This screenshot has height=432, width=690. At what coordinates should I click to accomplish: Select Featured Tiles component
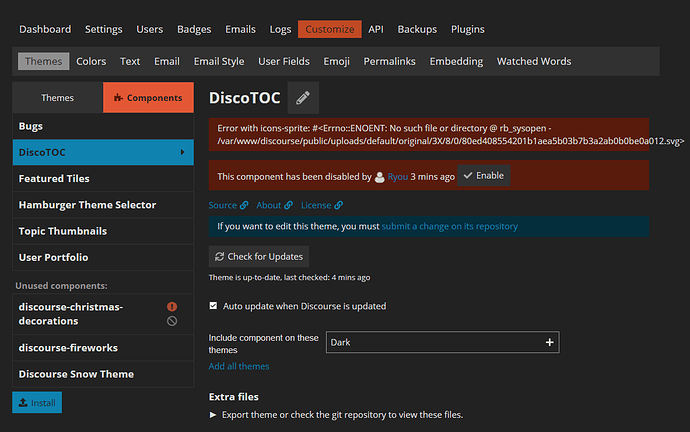pos(103,179)
